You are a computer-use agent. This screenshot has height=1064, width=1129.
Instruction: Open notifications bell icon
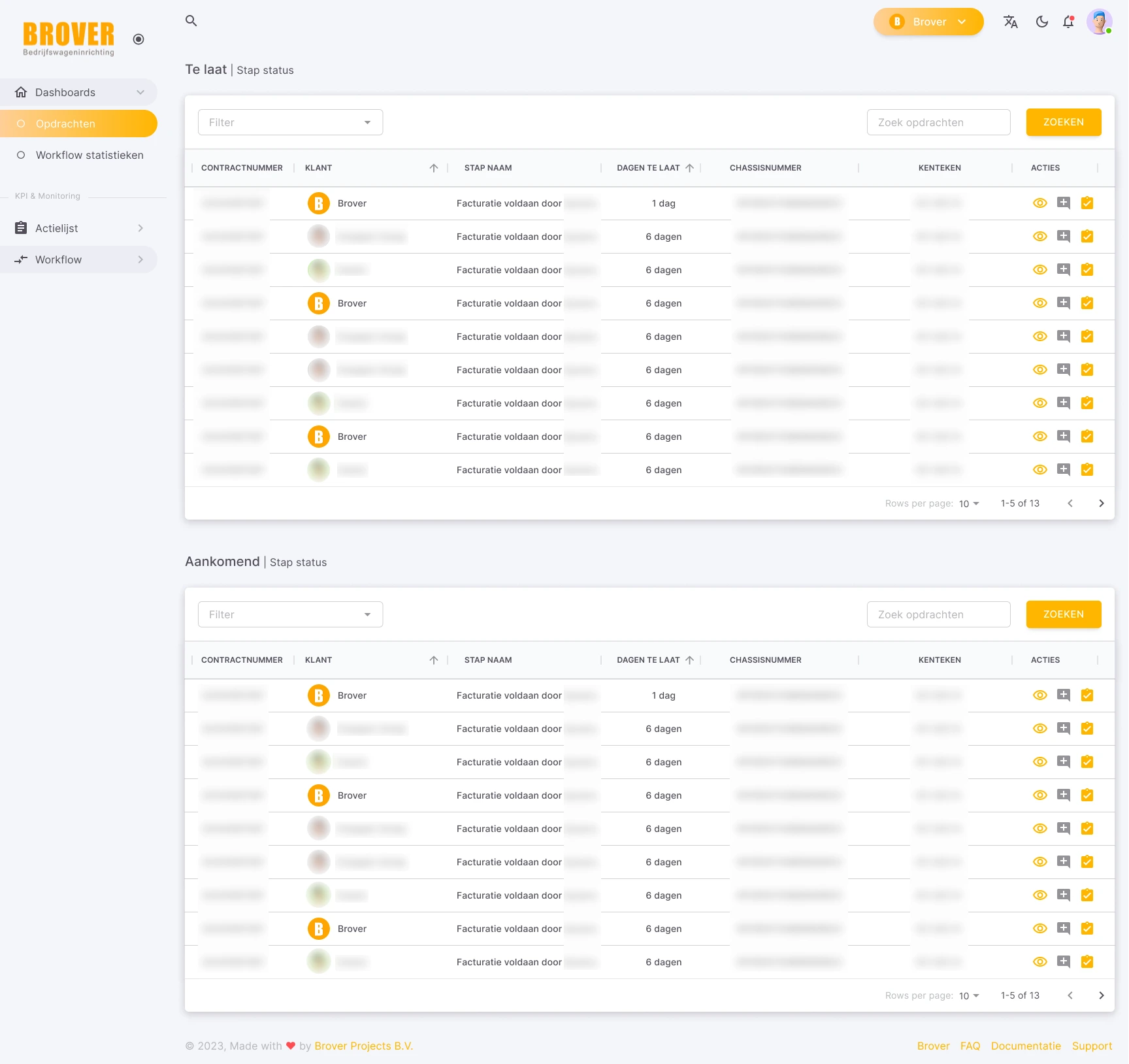pos(1068,22)
